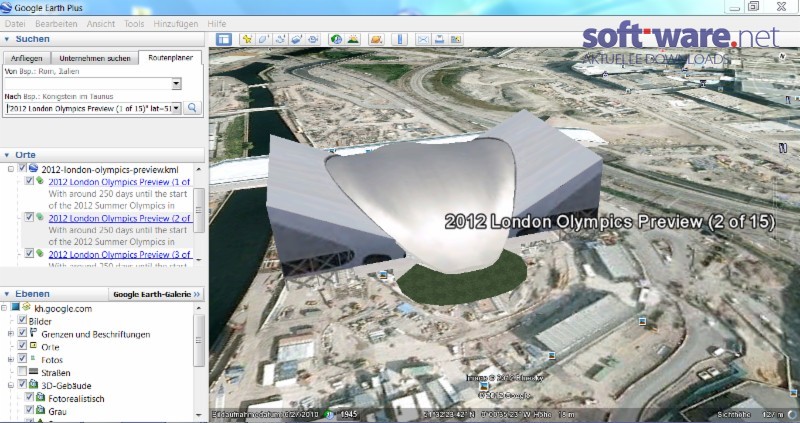Switch to the Unternehmen suchen tab

[x=95, y=58]
